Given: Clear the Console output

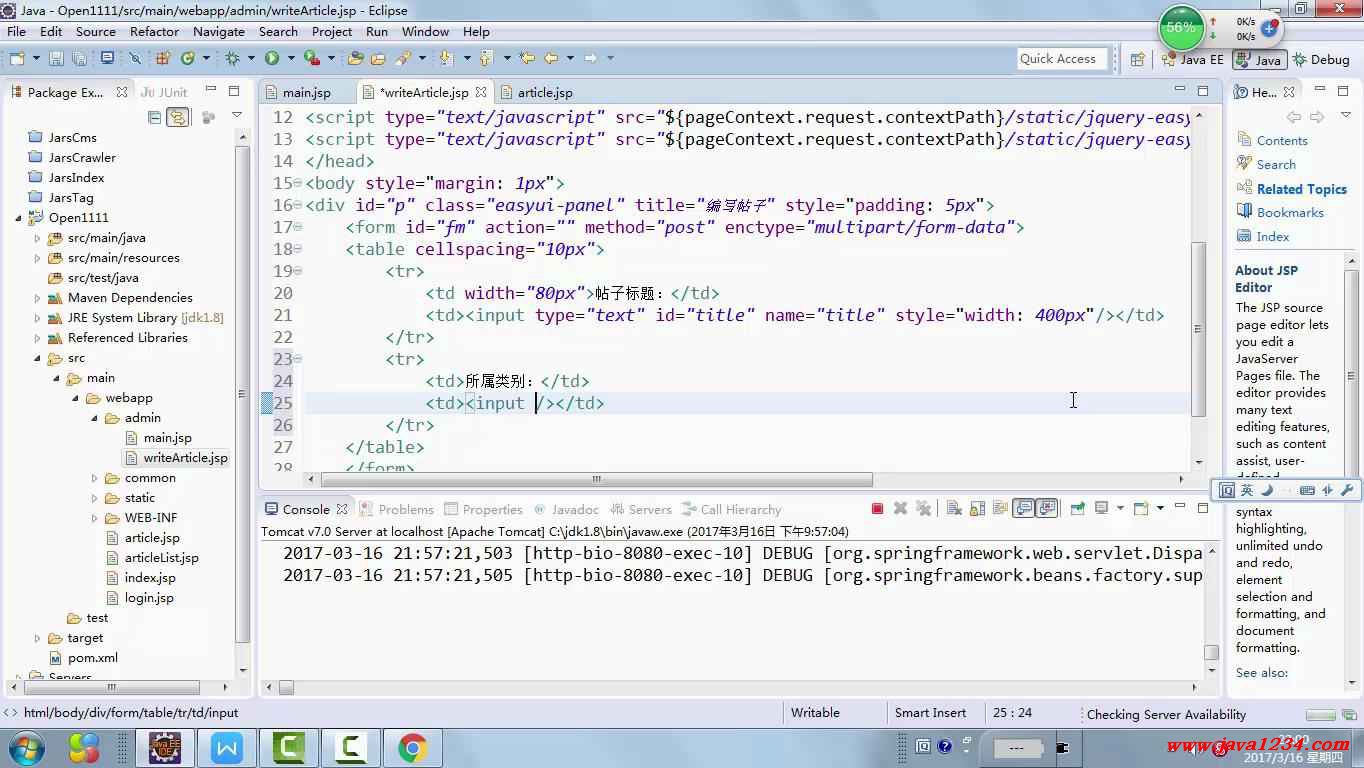Looking at the screenshot, I should pos(954,508).
